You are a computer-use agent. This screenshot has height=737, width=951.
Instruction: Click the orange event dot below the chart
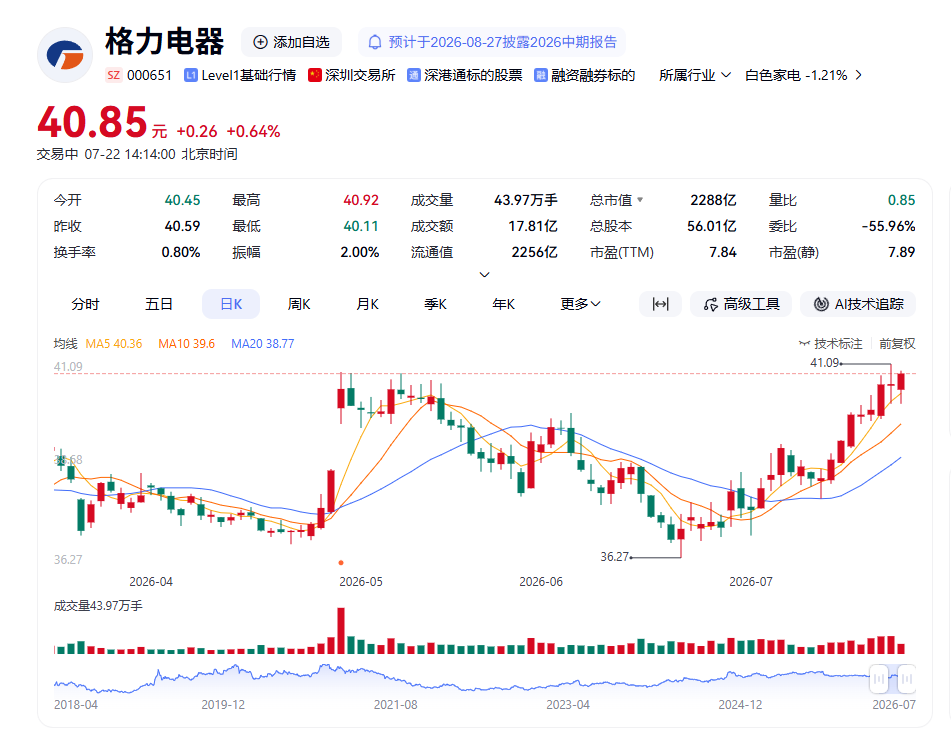coord(341,563)
